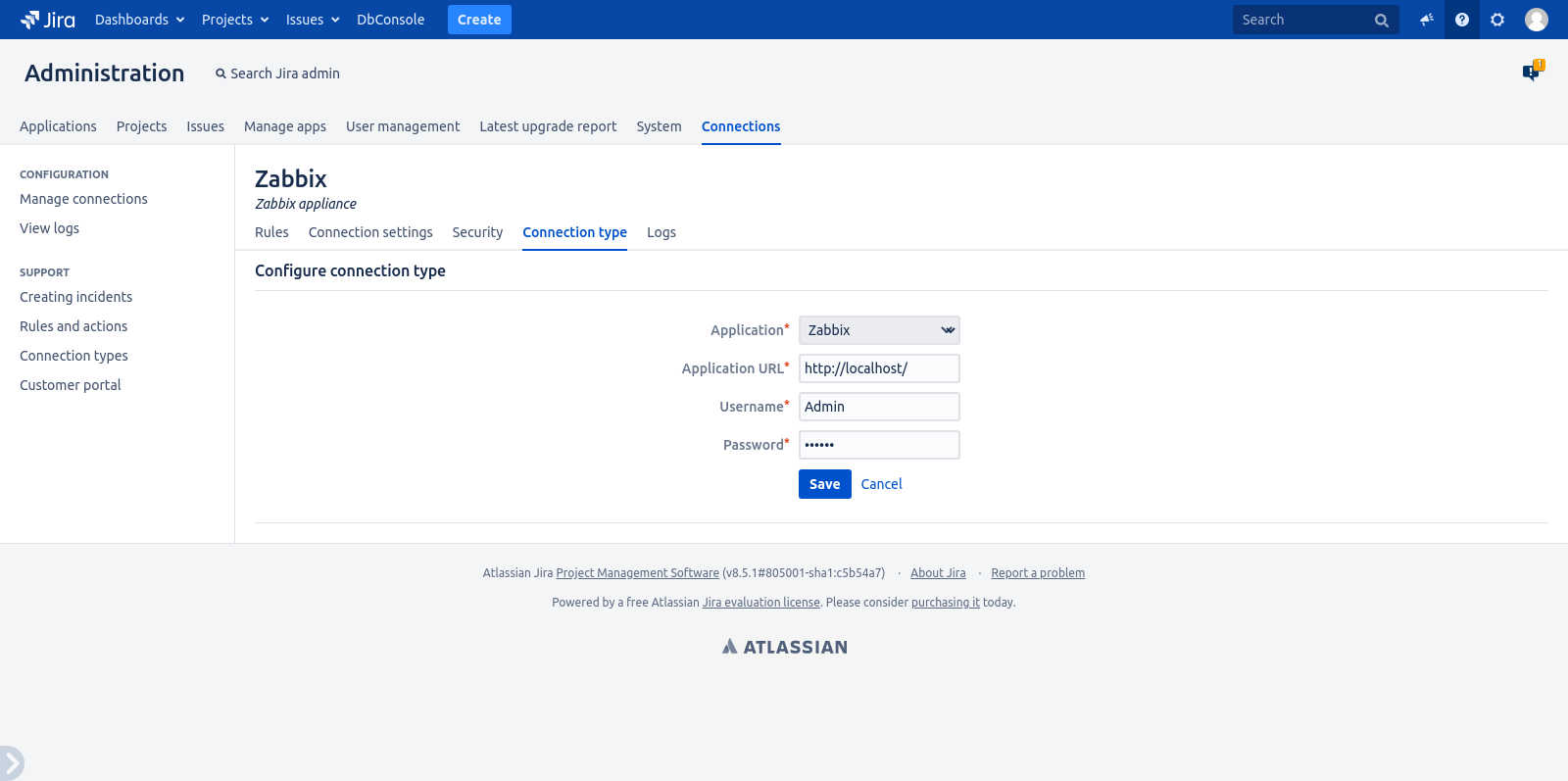Screen dimensions: 1568x781
Task: Click the Username input field
Action: 879,407
